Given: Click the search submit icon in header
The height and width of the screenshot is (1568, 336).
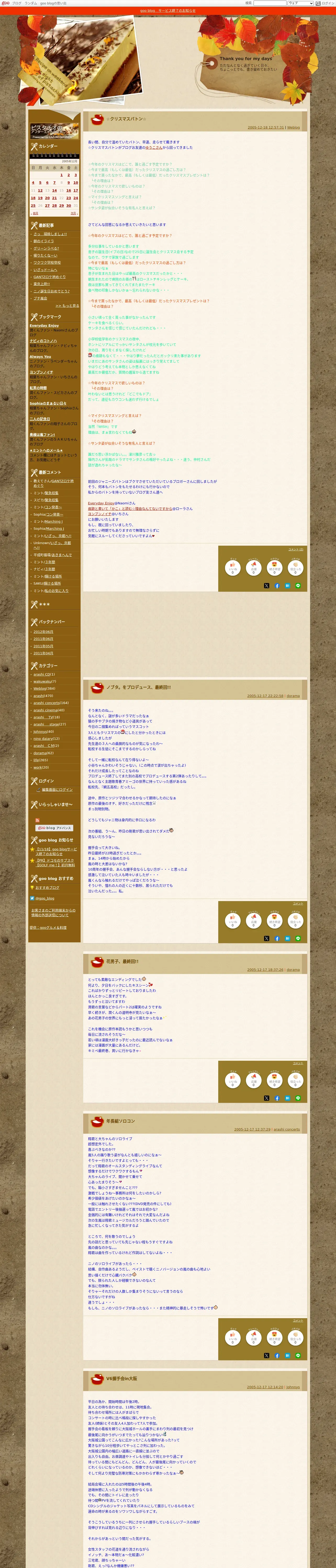Looking at the screenshot, I should point(318,3).
